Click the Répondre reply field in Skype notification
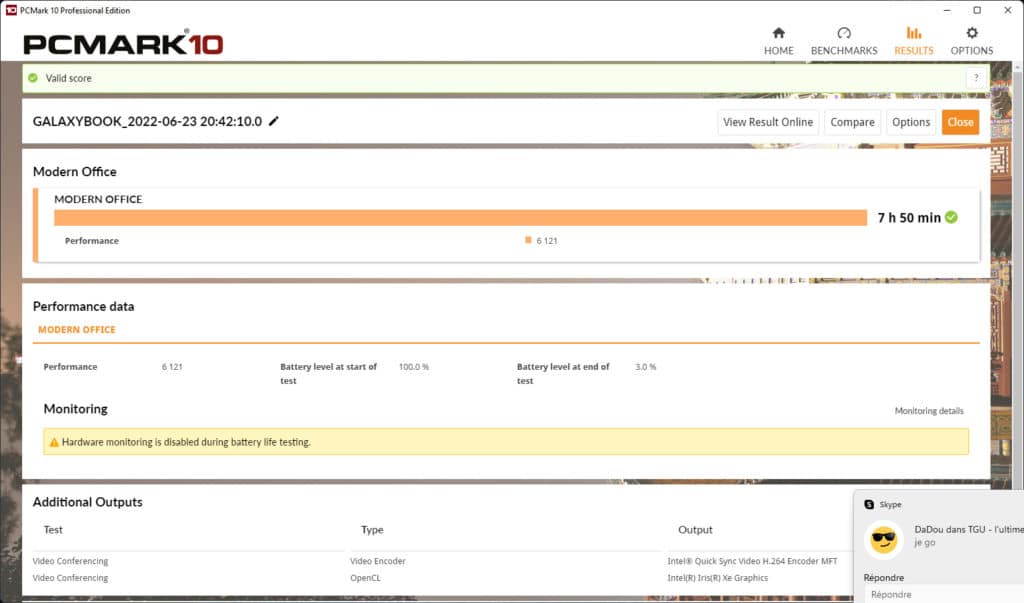The height and width of the screenshot is (603, 1024). point(944,595)
